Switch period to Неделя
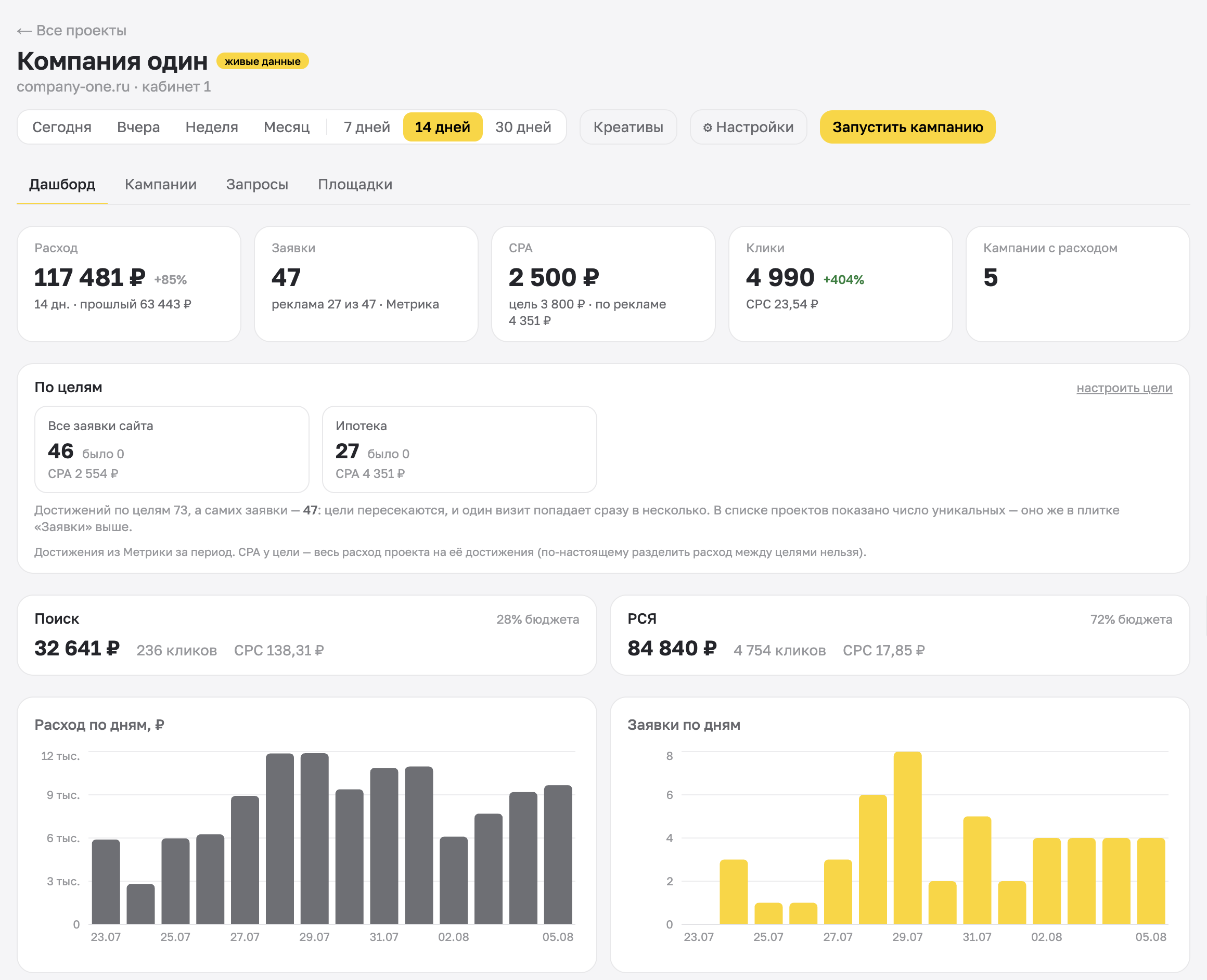This screenshot has width=1207, height=980. click(x=212, y=127)
